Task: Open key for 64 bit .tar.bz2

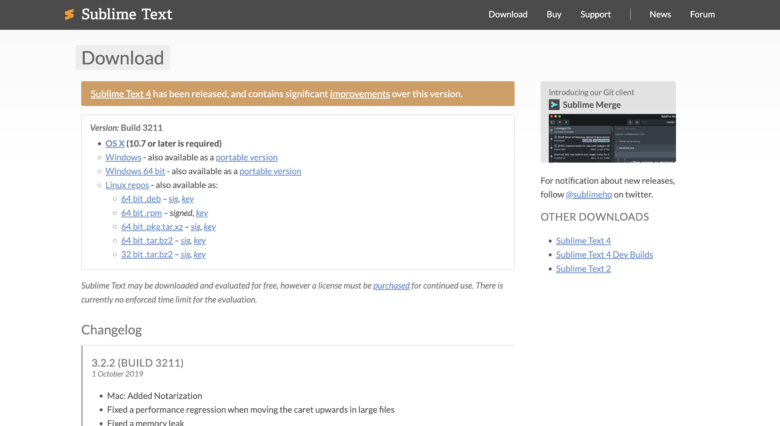Action: coord(199,240)
